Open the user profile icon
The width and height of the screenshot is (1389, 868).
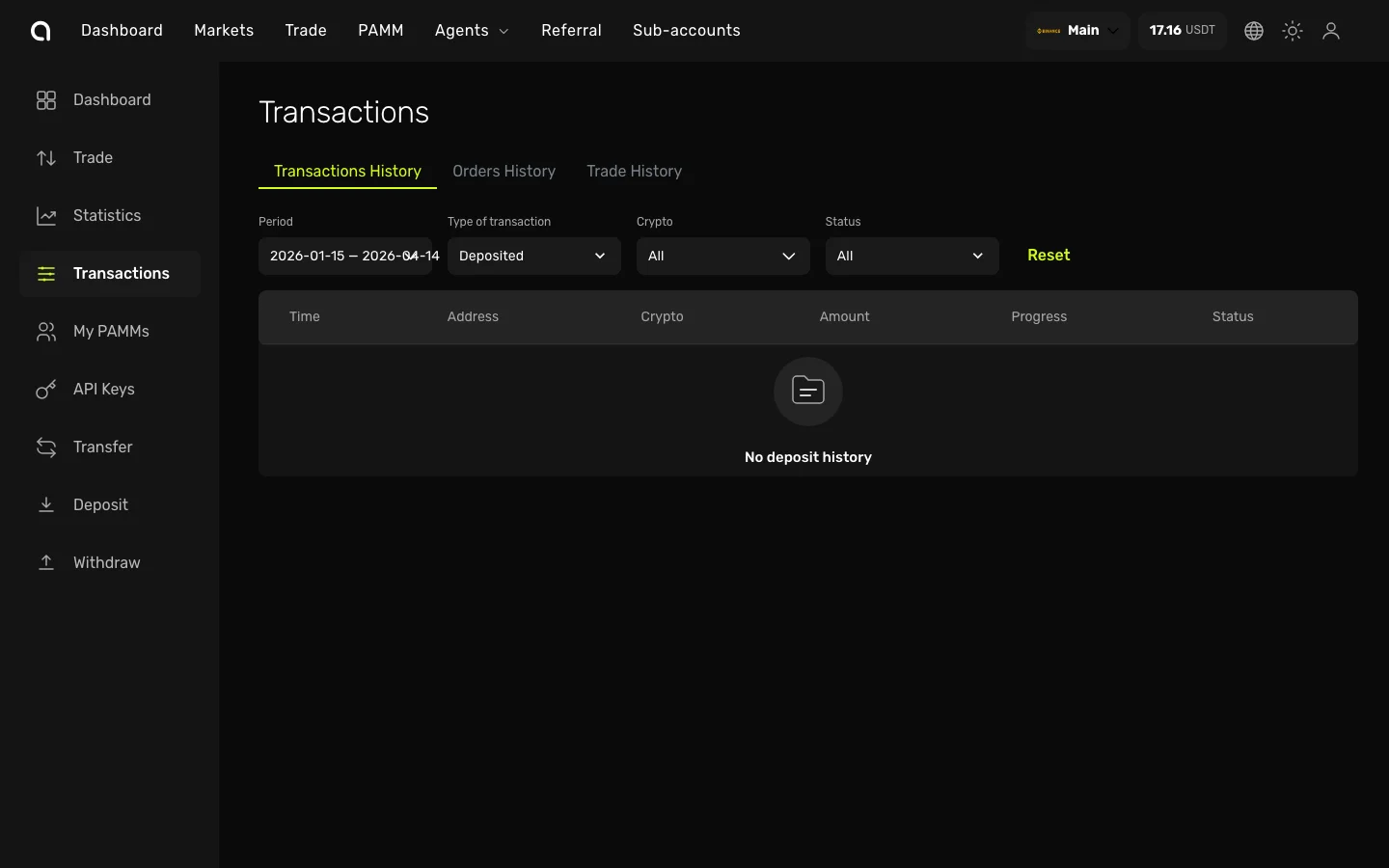coord(1331,30)
